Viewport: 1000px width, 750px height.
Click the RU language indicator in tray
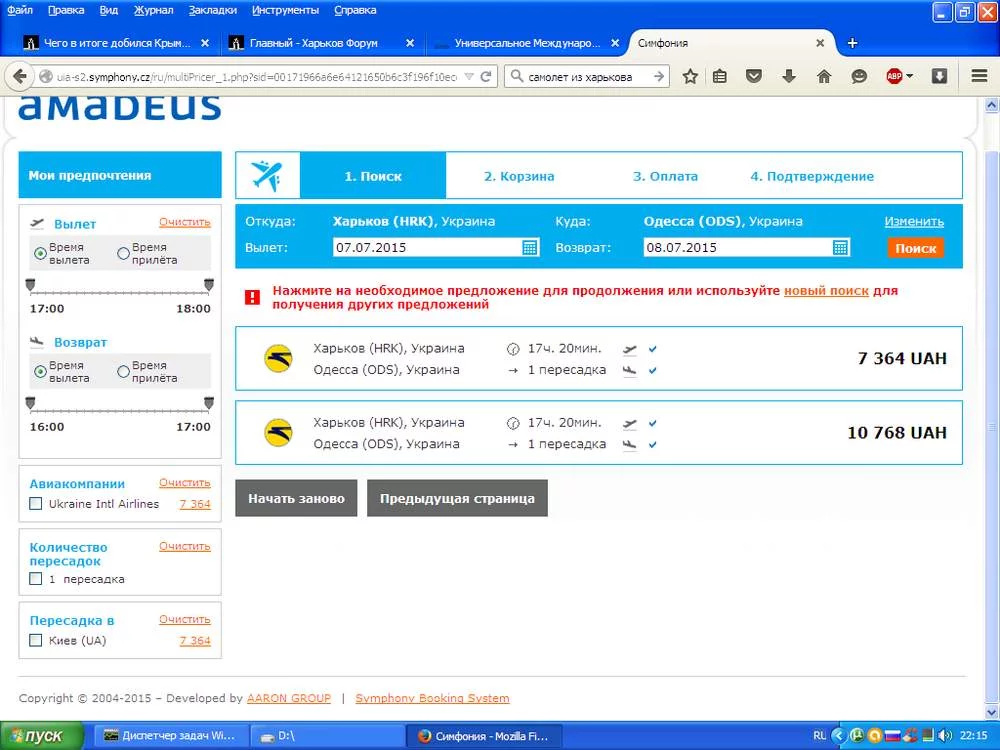click(x=820, y=735)
